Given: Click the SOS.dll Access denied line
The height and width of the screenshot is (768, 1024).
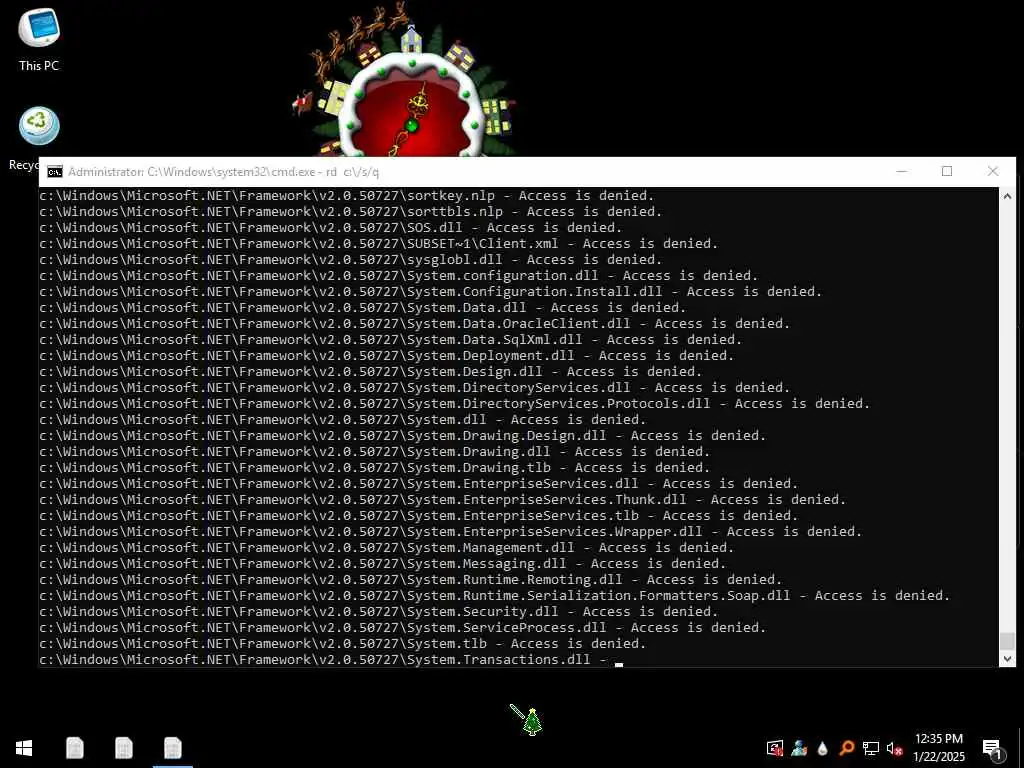Looking at the screenshot, I should tap(330, 228).
